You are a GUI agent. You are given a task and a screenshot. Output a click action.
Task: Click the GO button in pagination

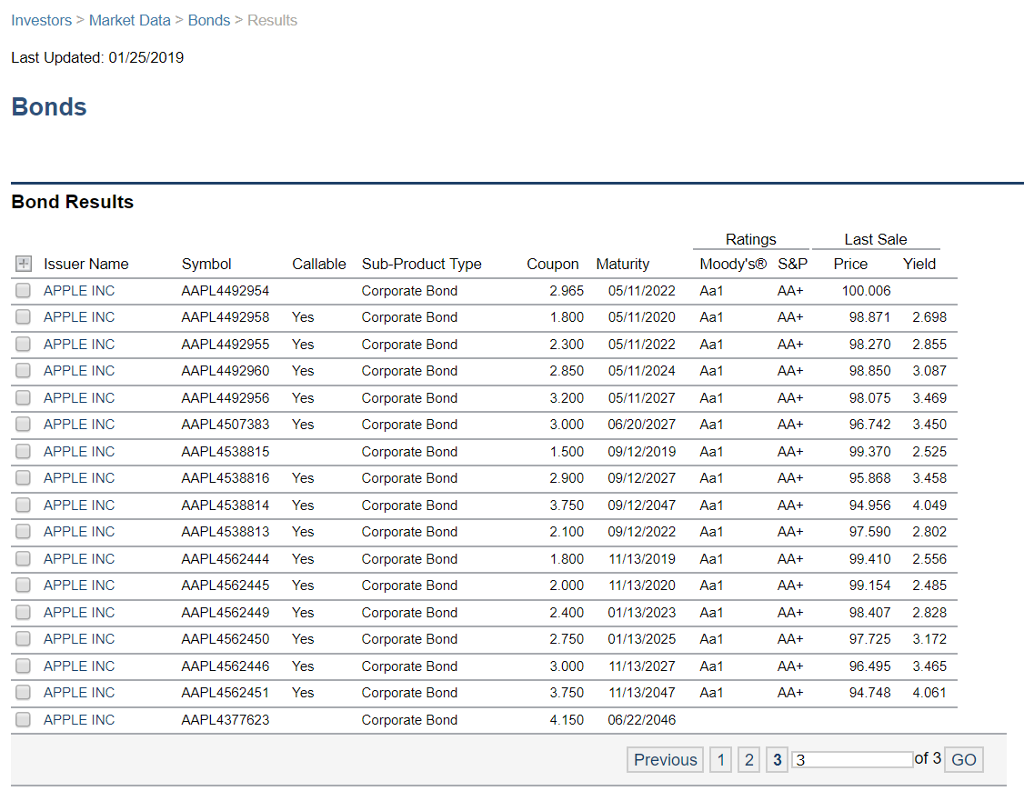[963, 759]
